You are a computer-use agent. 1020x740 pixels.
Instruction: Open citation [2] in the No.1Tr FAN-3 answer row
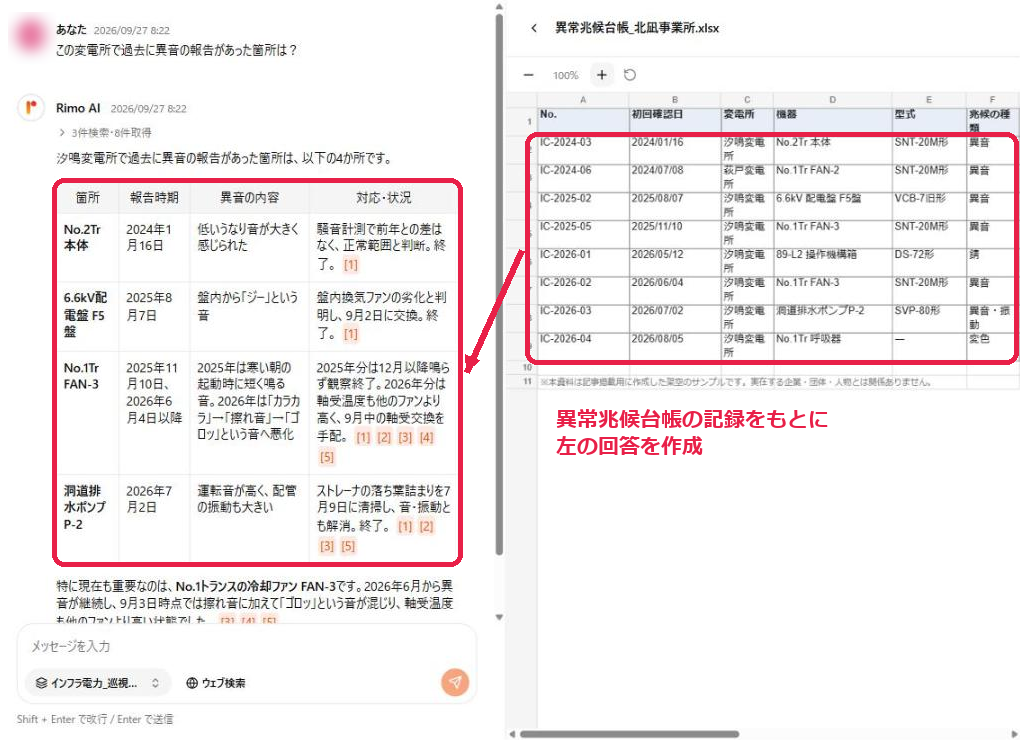(x=384, y=438)
